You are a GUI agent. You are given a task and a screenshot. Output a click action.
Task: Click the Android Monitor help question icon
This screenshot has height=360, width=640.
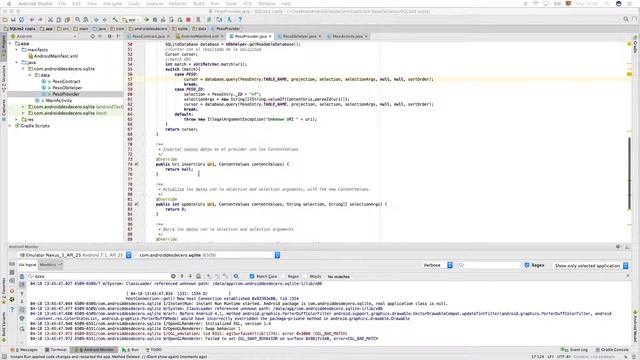pyautogui.click(x=12, y=309)
